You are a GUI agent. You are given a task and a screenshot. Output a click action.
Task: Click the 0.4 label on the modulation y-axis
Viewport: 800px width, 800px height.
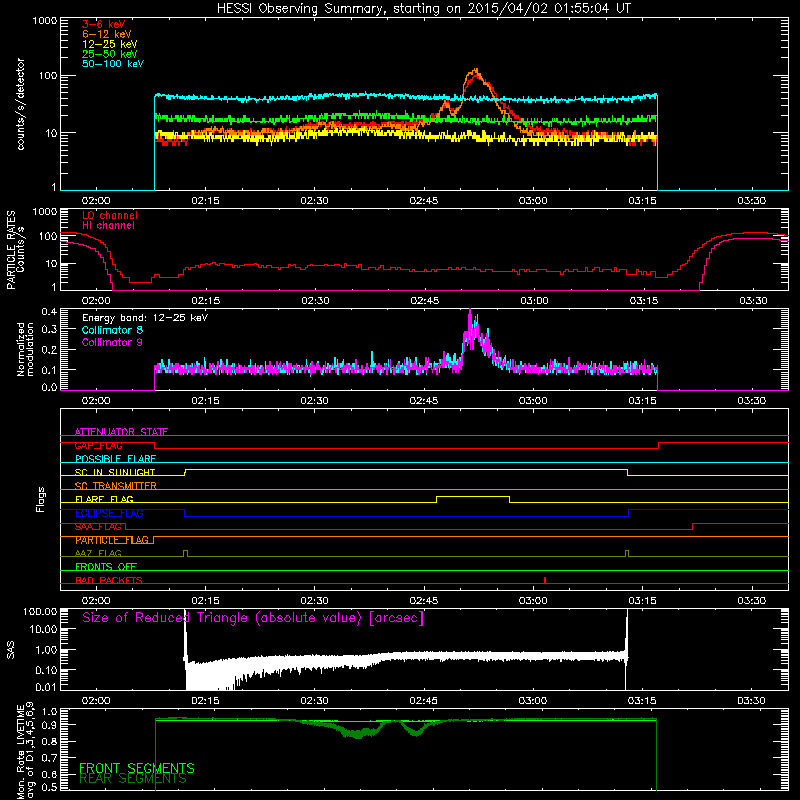[49, 311]
